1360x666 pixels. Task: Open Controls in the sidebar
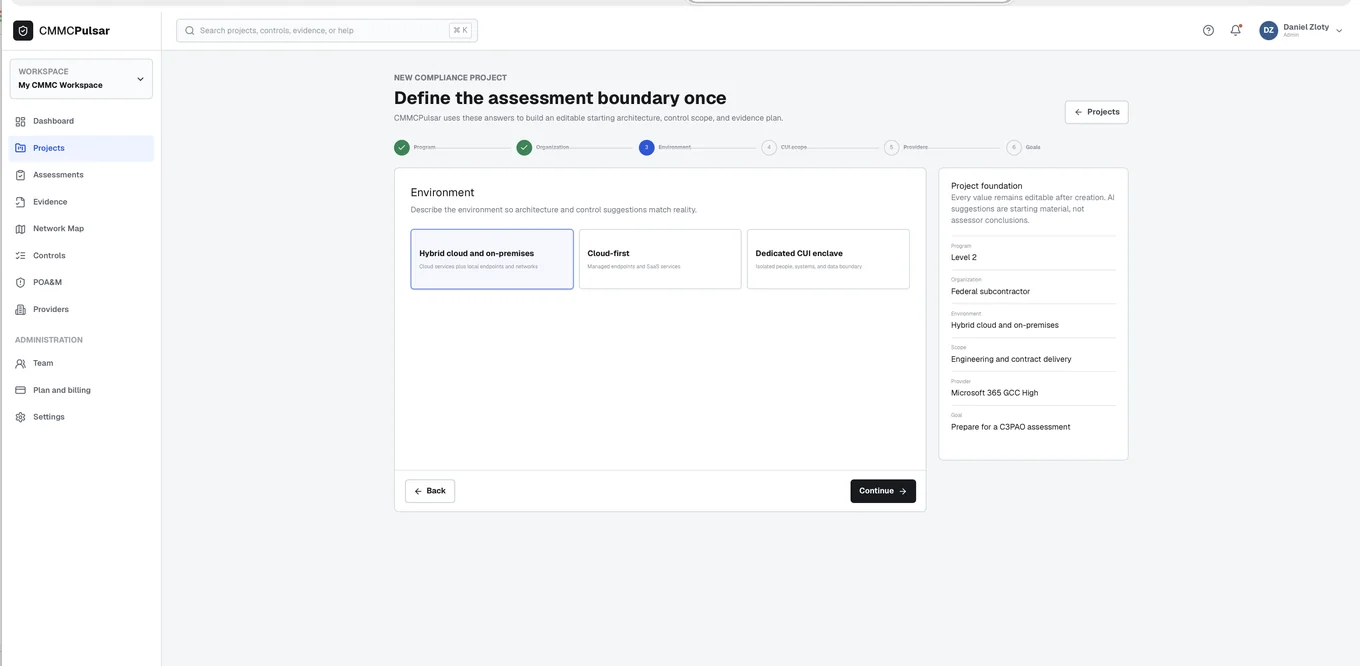coord(81,256)
